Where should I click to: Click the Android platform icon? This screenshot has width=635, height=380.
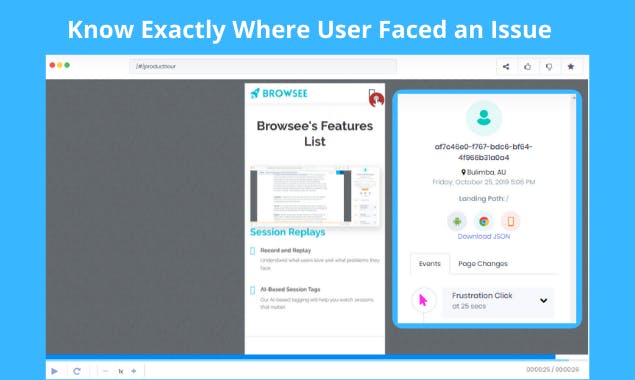pyautogui.click(x=457, y=221)
